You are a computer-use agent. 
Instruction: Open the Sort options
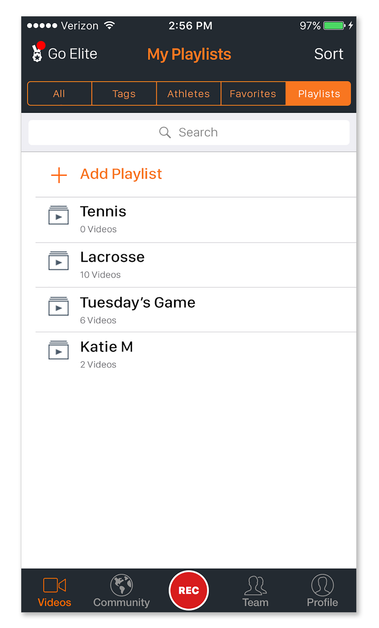(x=329, y=54)
